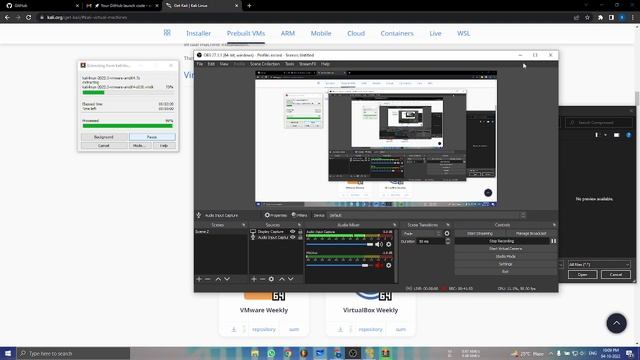Viewport: 640px width, 360px height.
Task: Open file type dropdown in Open dialog
Action: click(599, 264)
